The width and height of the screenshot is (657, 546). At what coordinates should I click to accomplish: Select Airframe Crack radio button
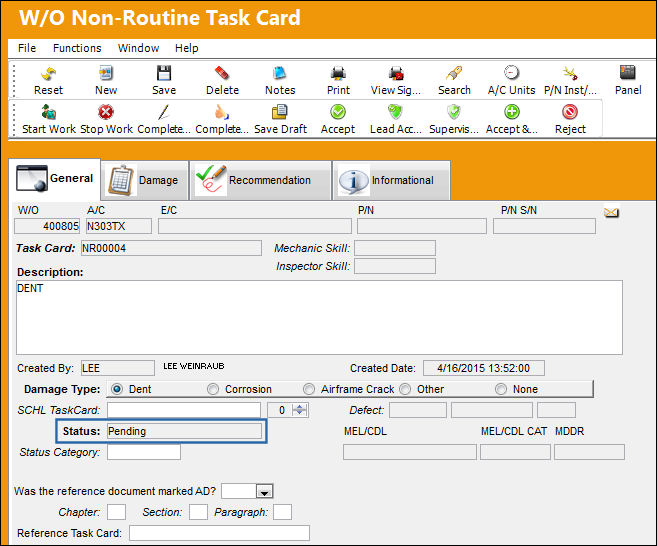tap(309, 389)
